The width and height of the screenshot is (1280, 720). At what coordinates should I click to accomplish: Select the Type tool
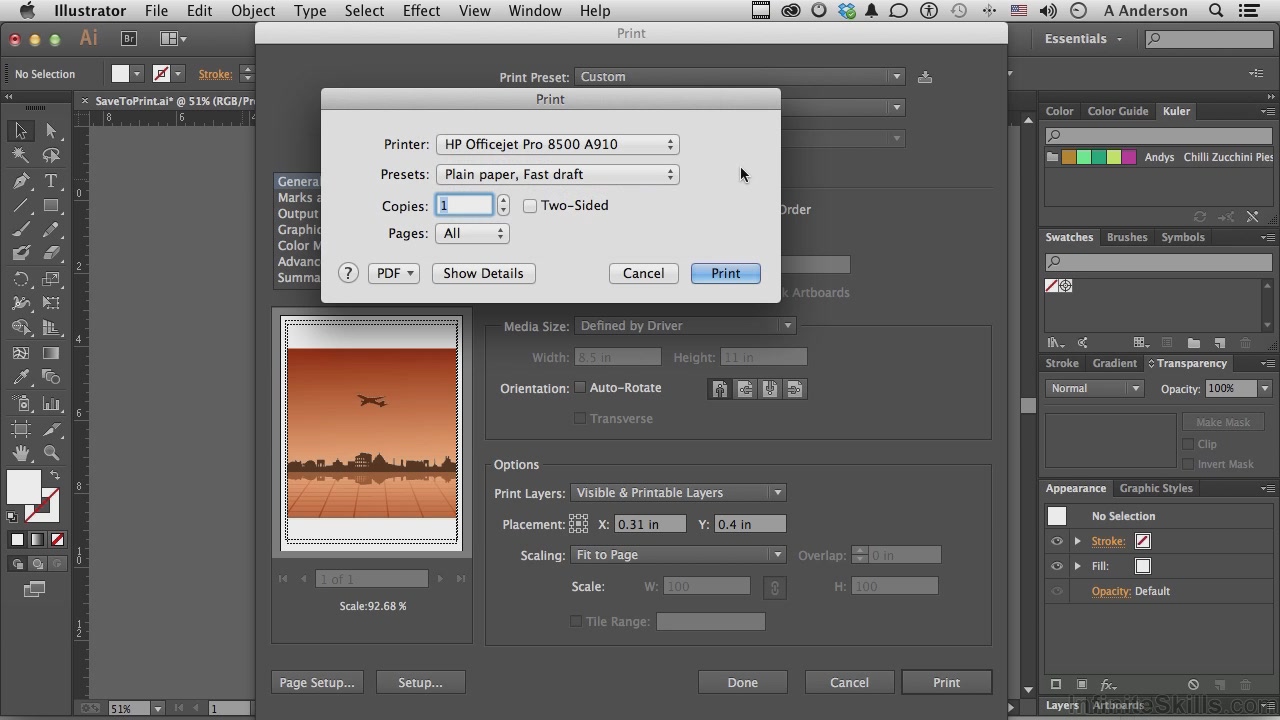click(51, 181)
